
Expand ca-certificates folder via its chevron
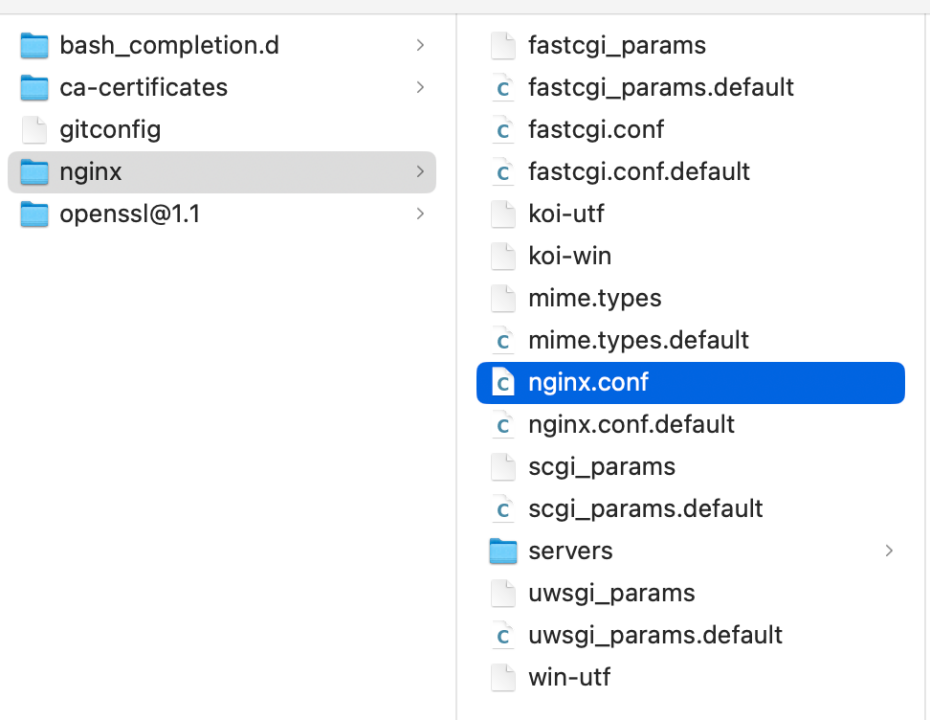[421, 88]
